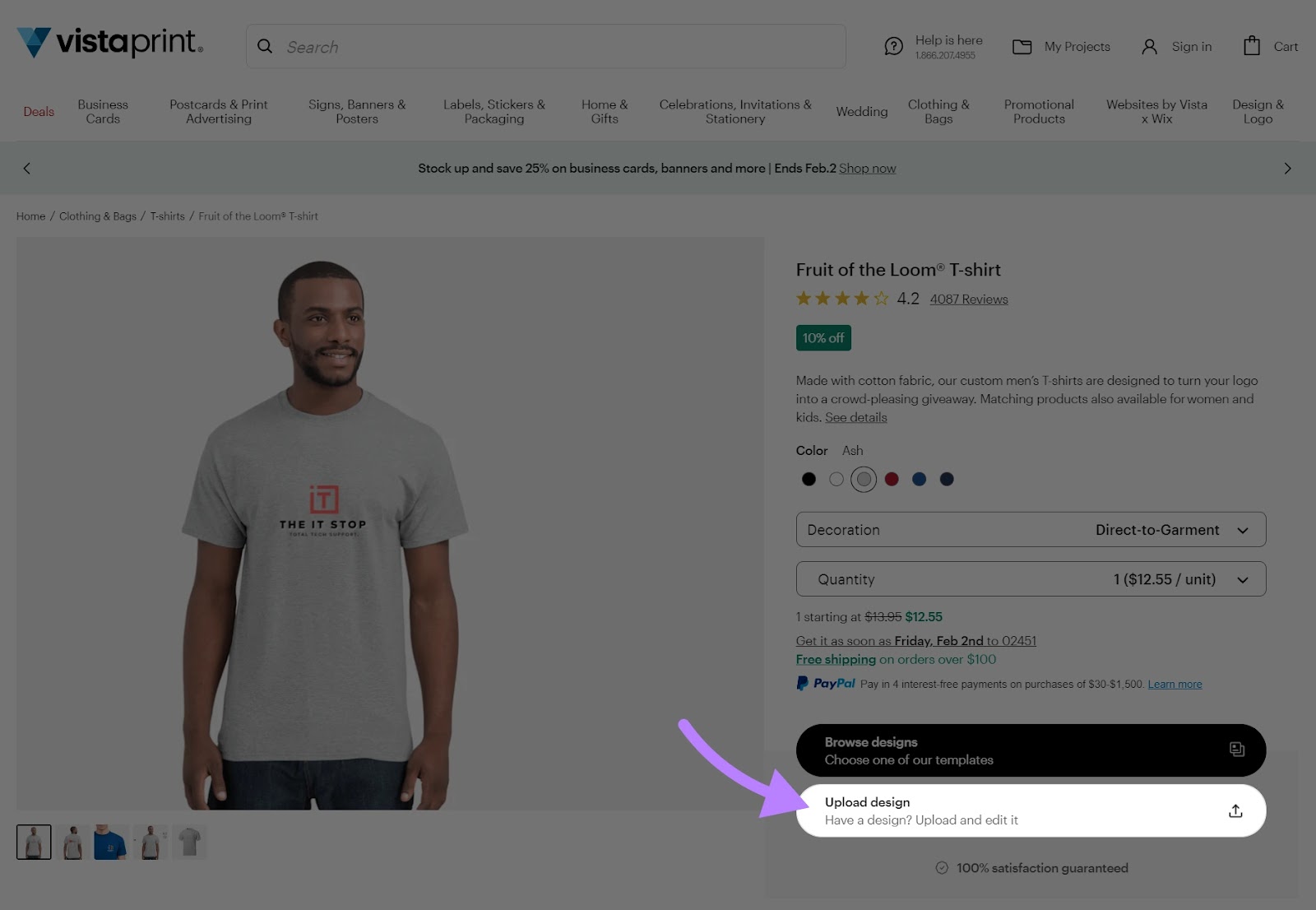The width and height of the screenshot is (1316, 910).
Task: Click the Shop now link in the banner
Action: 867,168
